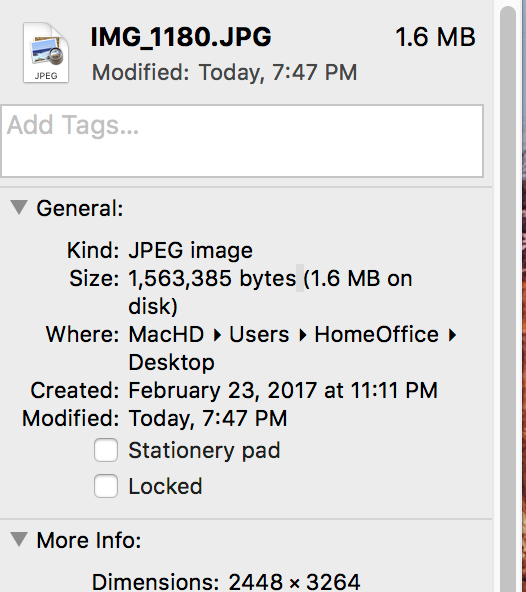The height and width of the screenshot is (592, 526).
Task: Click the 1,563,385 bytes size value
Action: tap(212, 279)
